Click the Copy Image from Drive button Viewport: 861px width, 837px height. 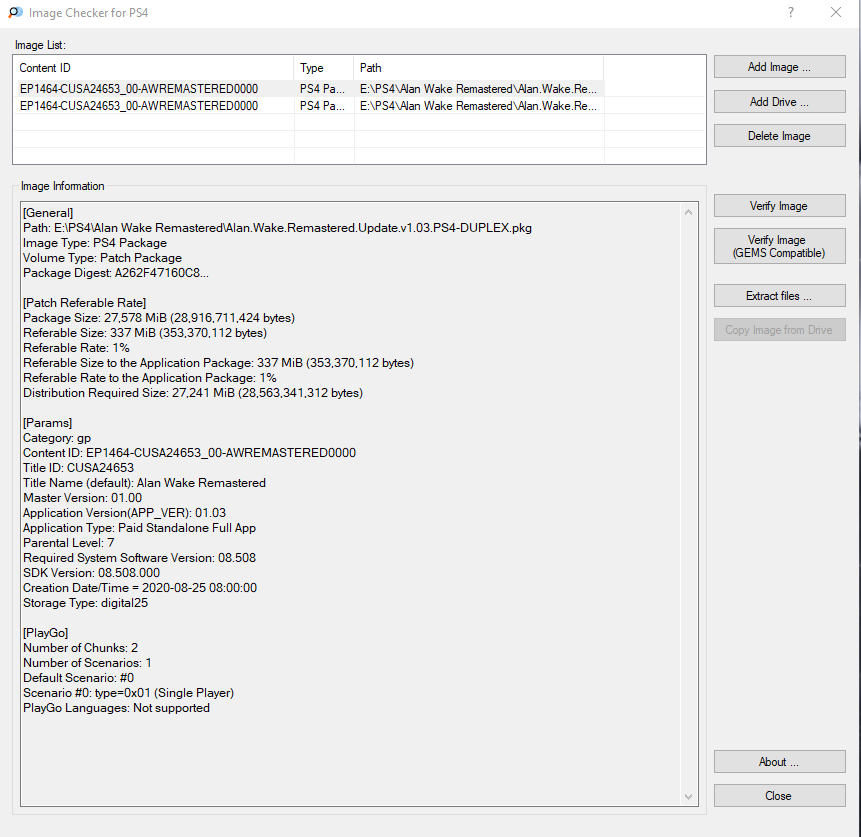779,330
